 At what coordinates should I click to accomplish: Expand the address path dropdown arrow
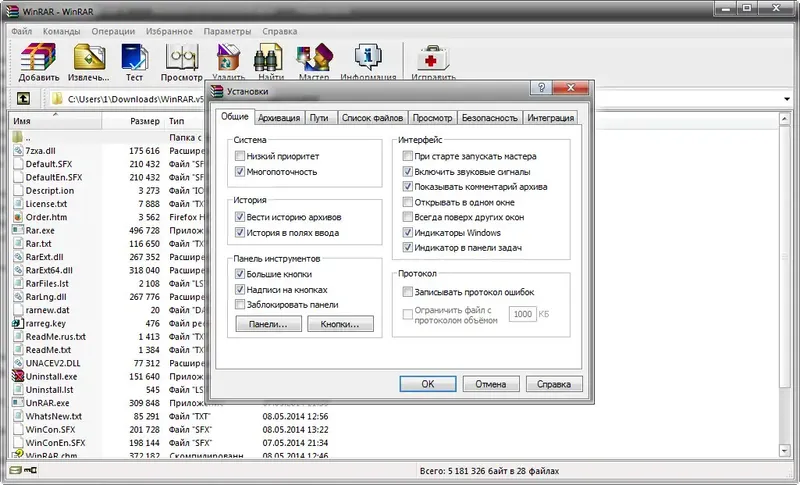787,99
